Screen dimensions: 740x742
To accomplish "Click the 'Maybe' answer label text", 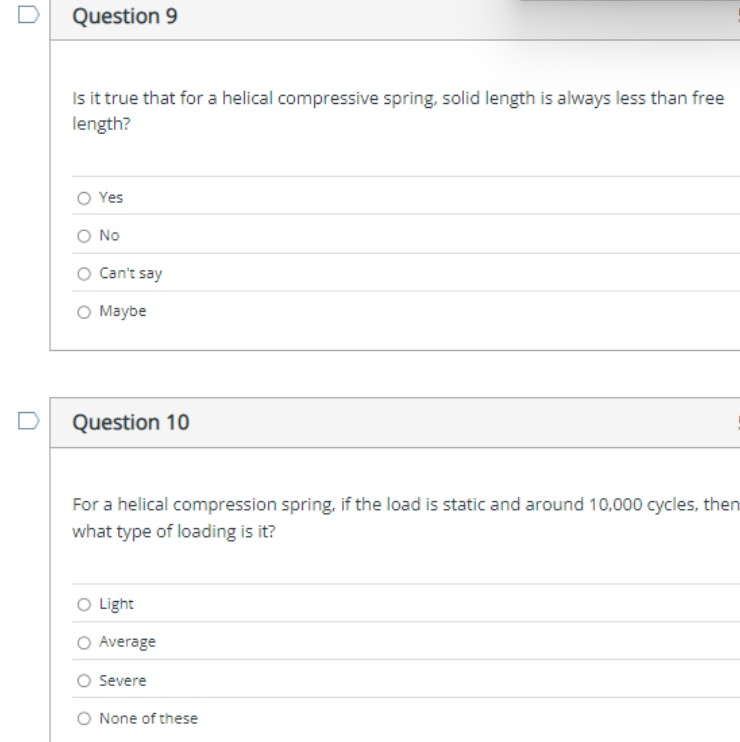I will pos(123,312).
